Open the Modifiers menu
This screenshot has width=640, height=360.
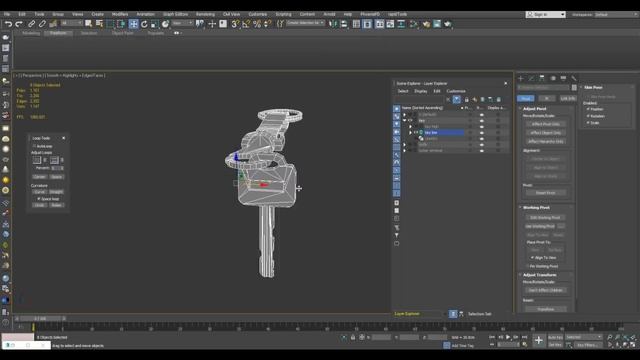click(x=120, y=14)
